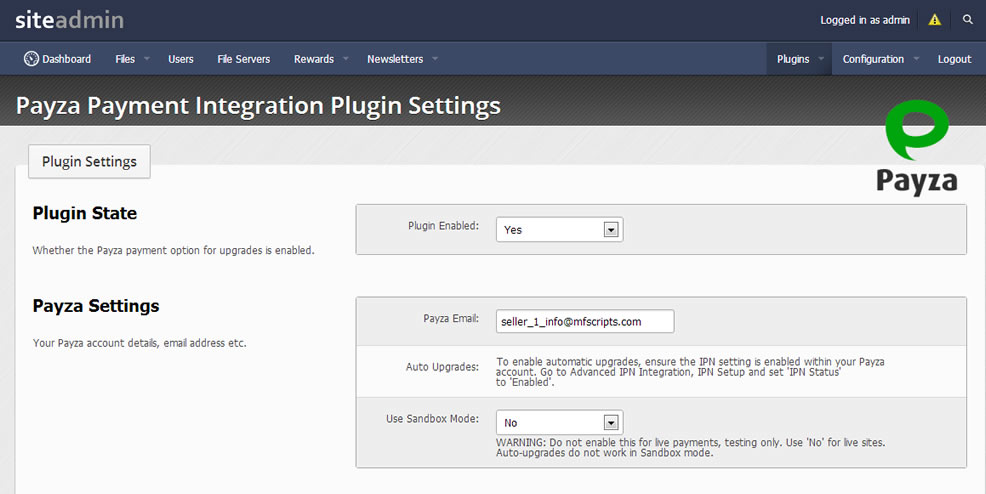The width and height of the screenshot is (986, 494).
Task: Click the Payza Email input field
Action: (585, 321)
